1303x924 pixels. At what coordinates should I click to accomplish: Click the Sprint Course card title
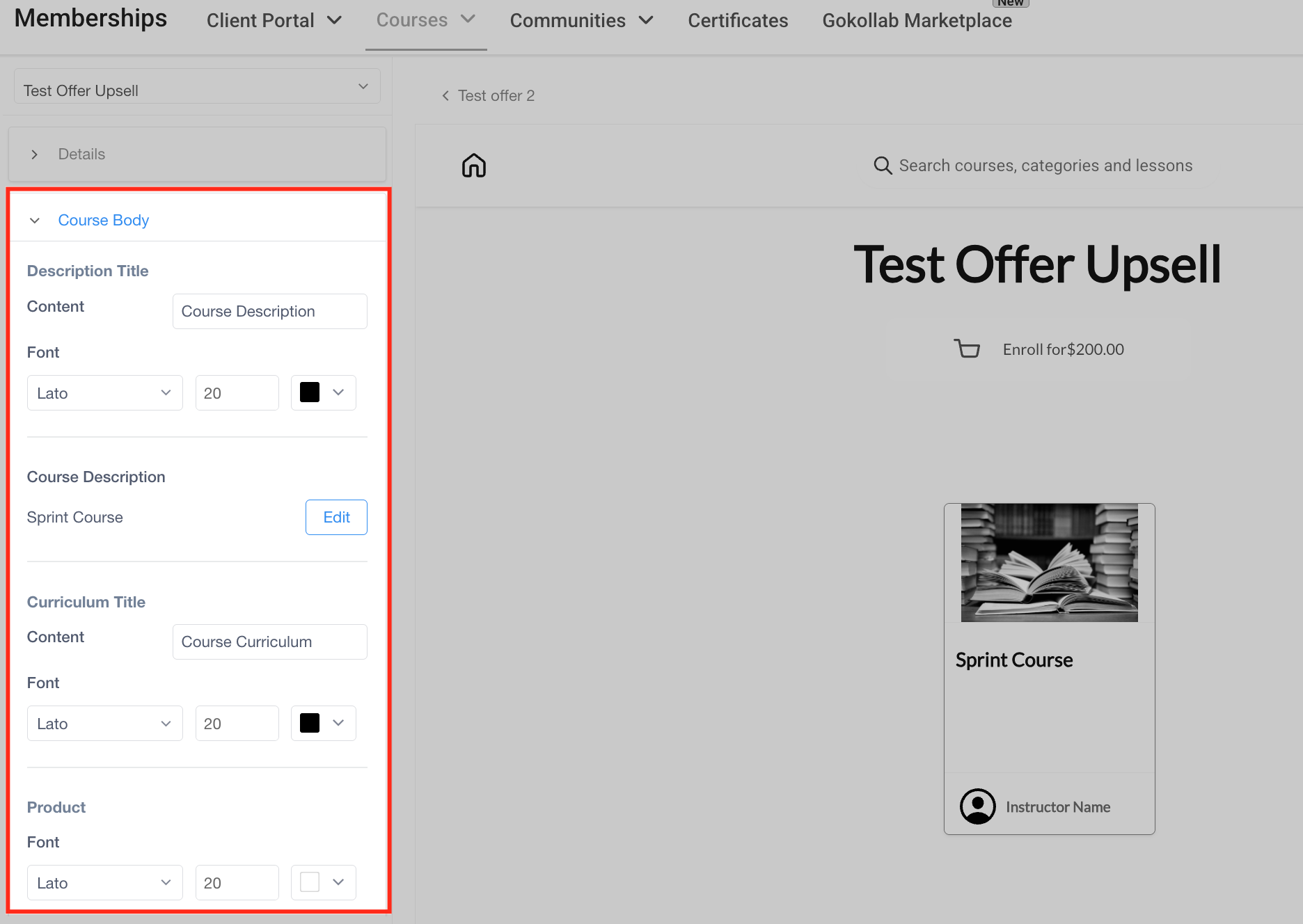(1014, 660)
